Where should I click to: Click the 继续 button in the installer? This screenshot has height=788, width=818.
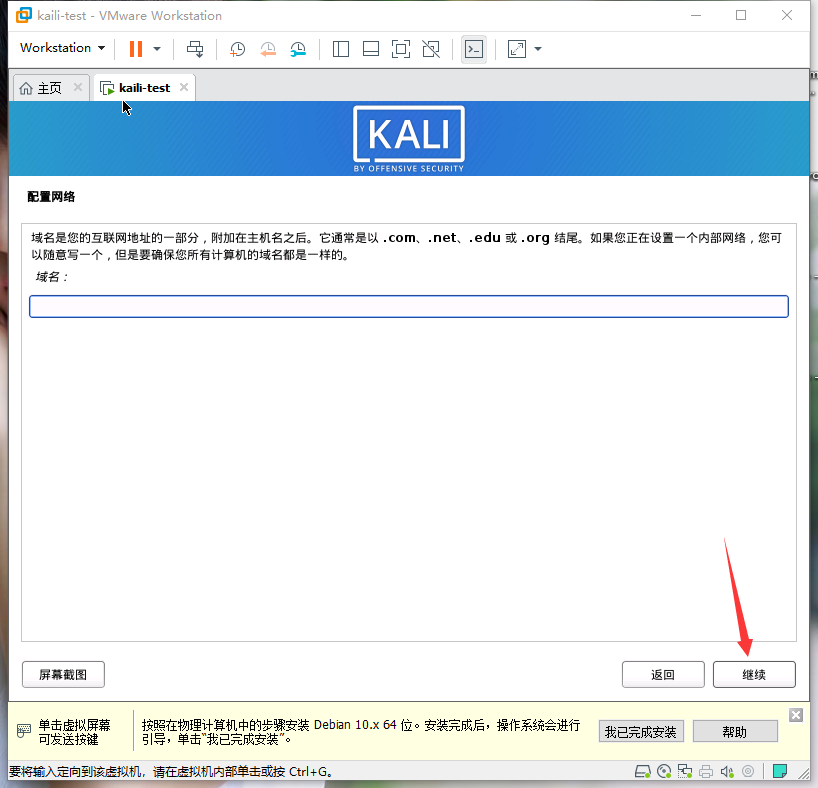(753, 674)
